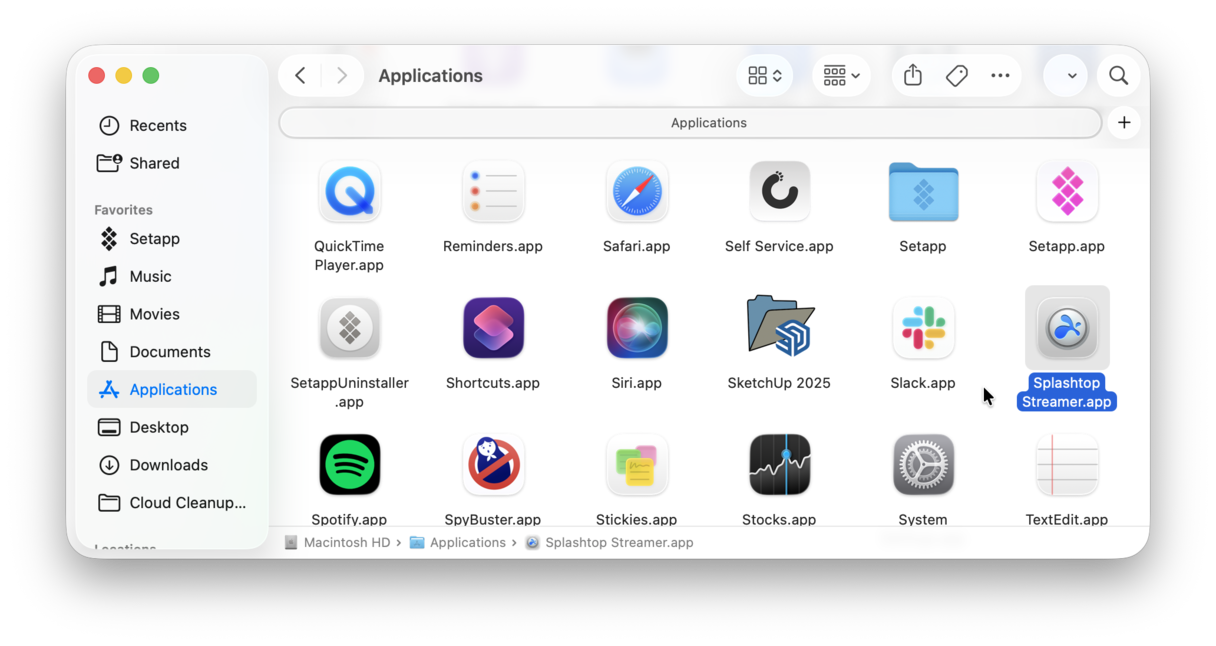Click the "Self Service.app" name label

point(779,246)
